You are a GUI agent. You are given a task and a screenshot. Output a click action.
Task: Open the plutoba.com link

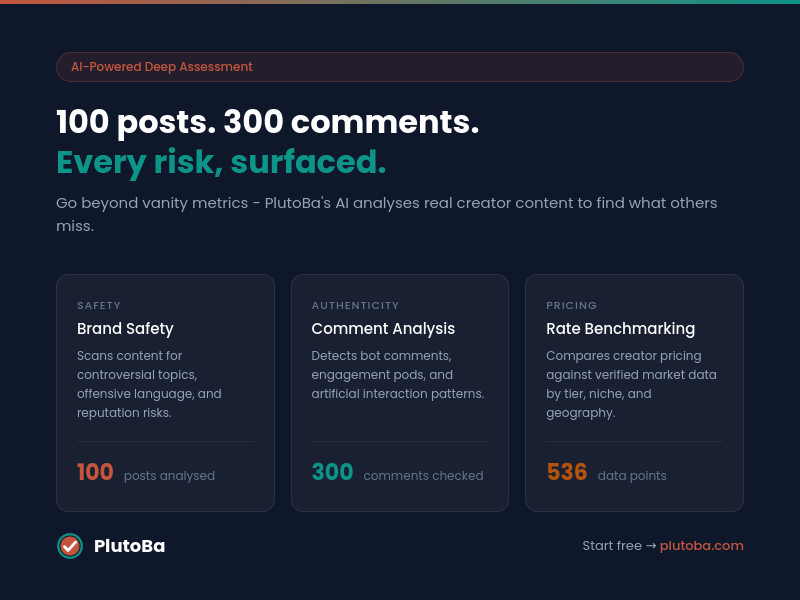(x=701, y=546)
